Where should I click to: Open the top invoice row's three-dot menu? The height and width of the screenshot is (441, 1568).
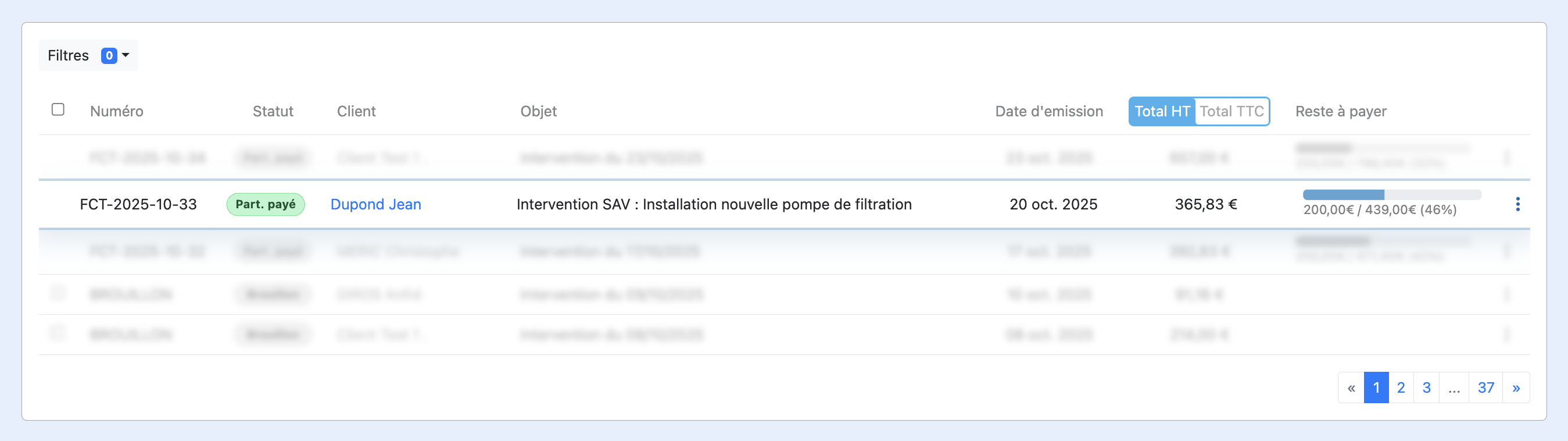(1519, 157)
